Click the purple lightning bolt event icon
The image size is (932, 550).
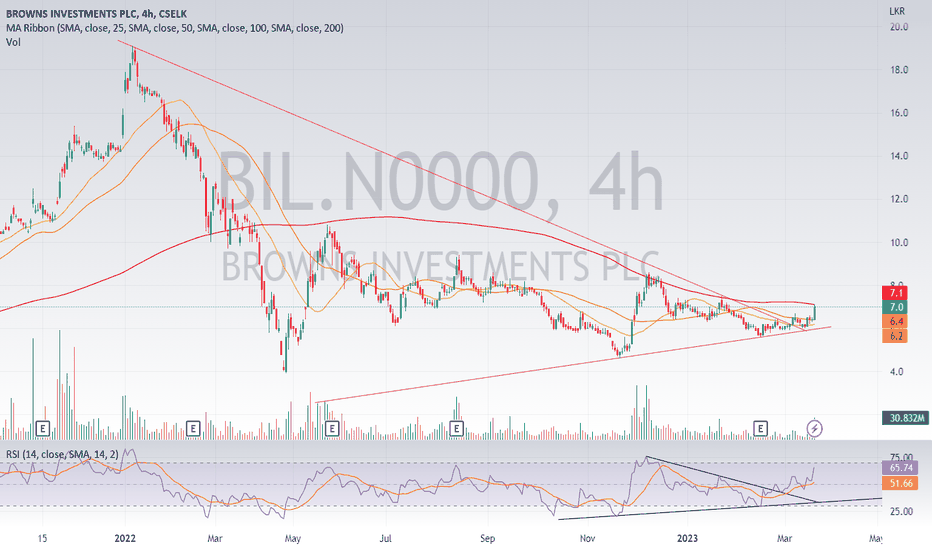814,428
